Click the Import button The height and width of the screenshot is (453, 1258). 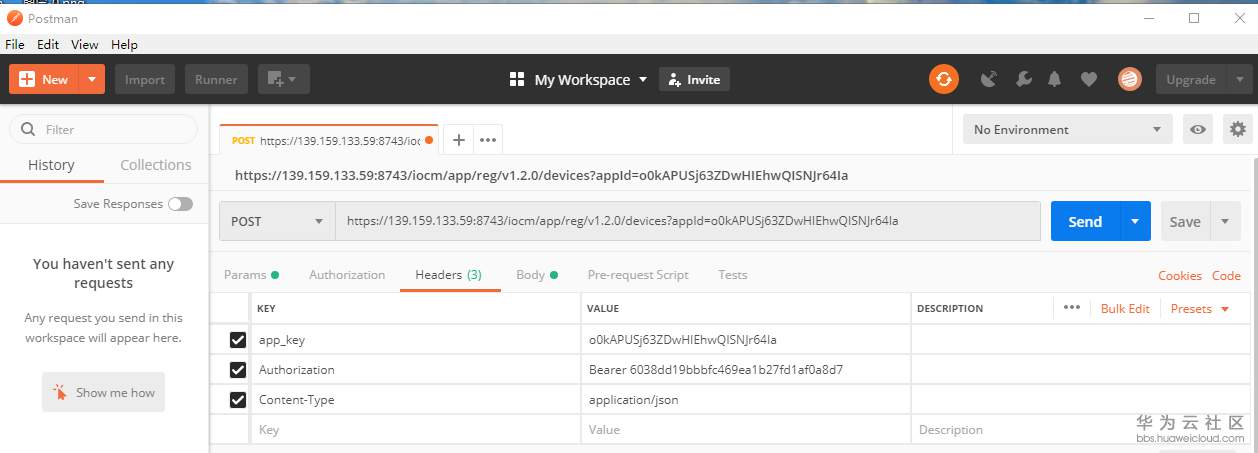145,79
